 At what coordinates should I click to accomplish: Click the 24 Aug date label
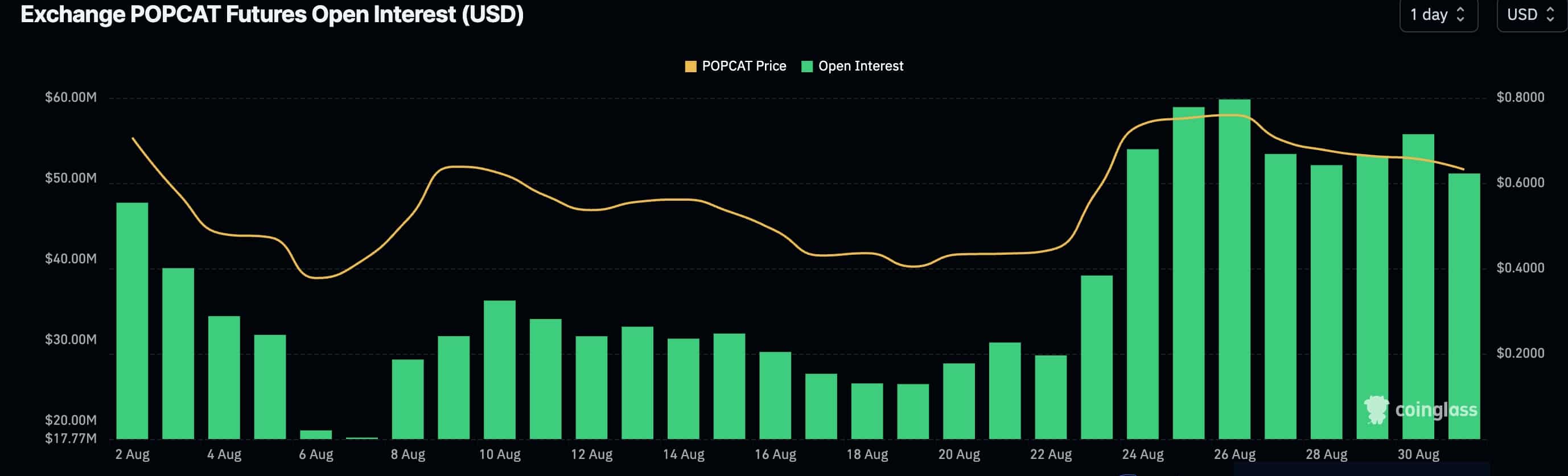(x=1142, y=455)
